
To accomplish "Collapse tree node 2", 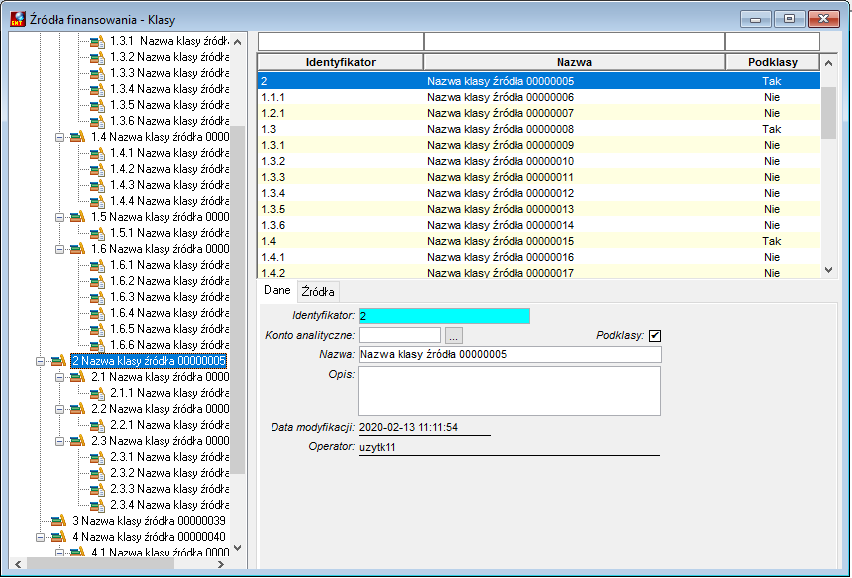I will 40,361.
